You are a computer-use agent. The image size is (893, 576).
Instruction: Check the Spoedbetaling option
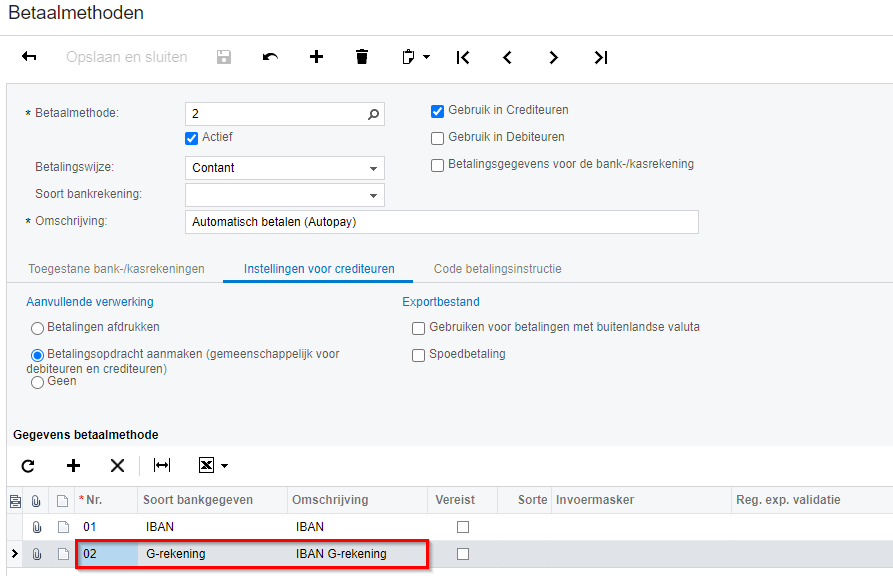[419, 355]
